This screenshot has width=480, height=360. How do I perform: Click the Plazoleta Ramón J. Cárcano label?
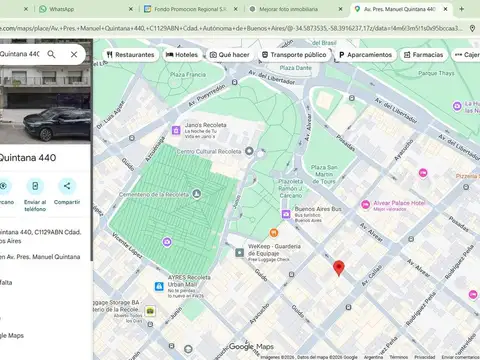pyautogui.click(x=291, y=188)
